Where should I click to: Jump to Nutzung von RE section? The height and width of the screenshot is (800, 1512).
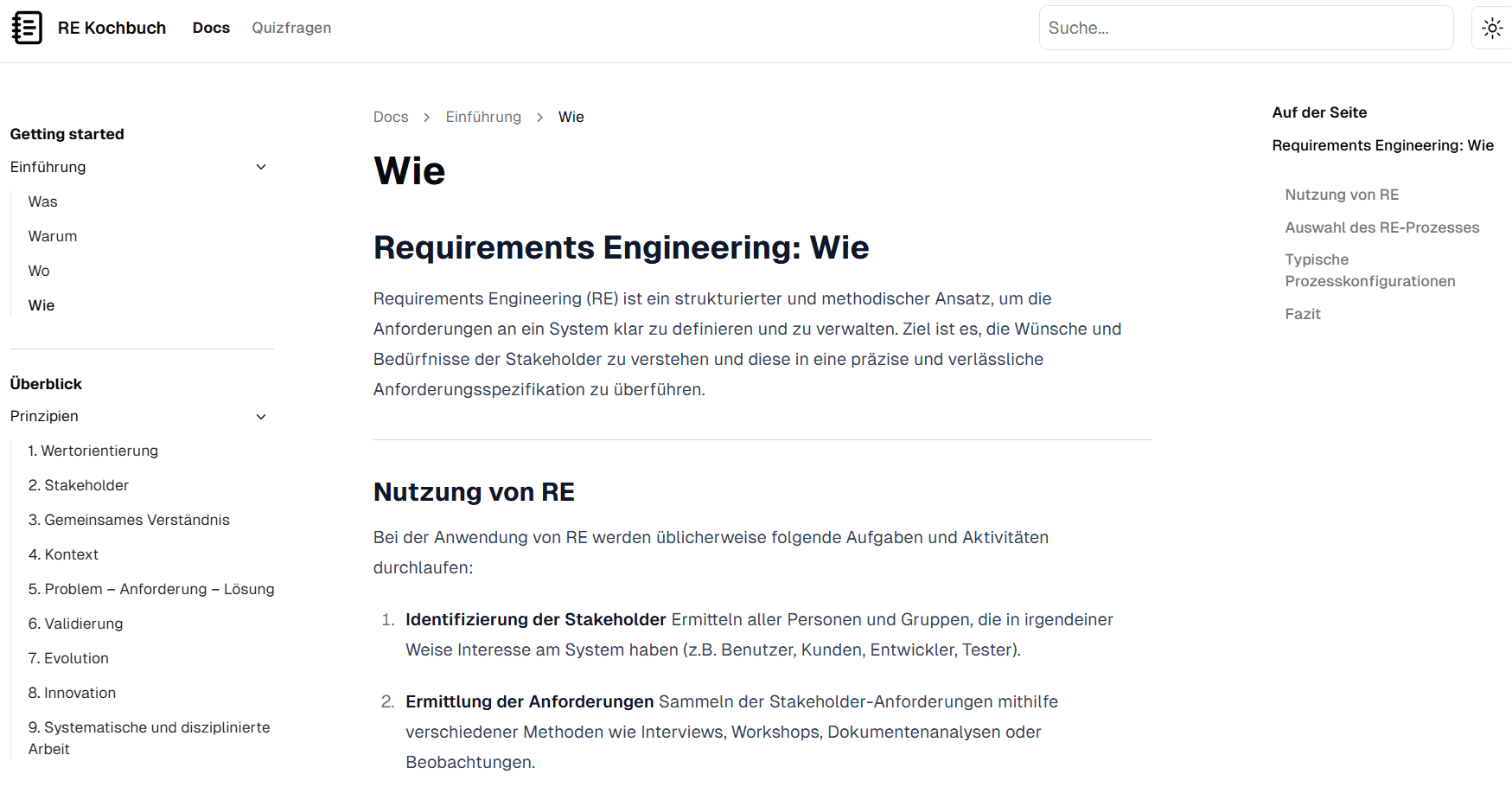tap(1341, 195)
